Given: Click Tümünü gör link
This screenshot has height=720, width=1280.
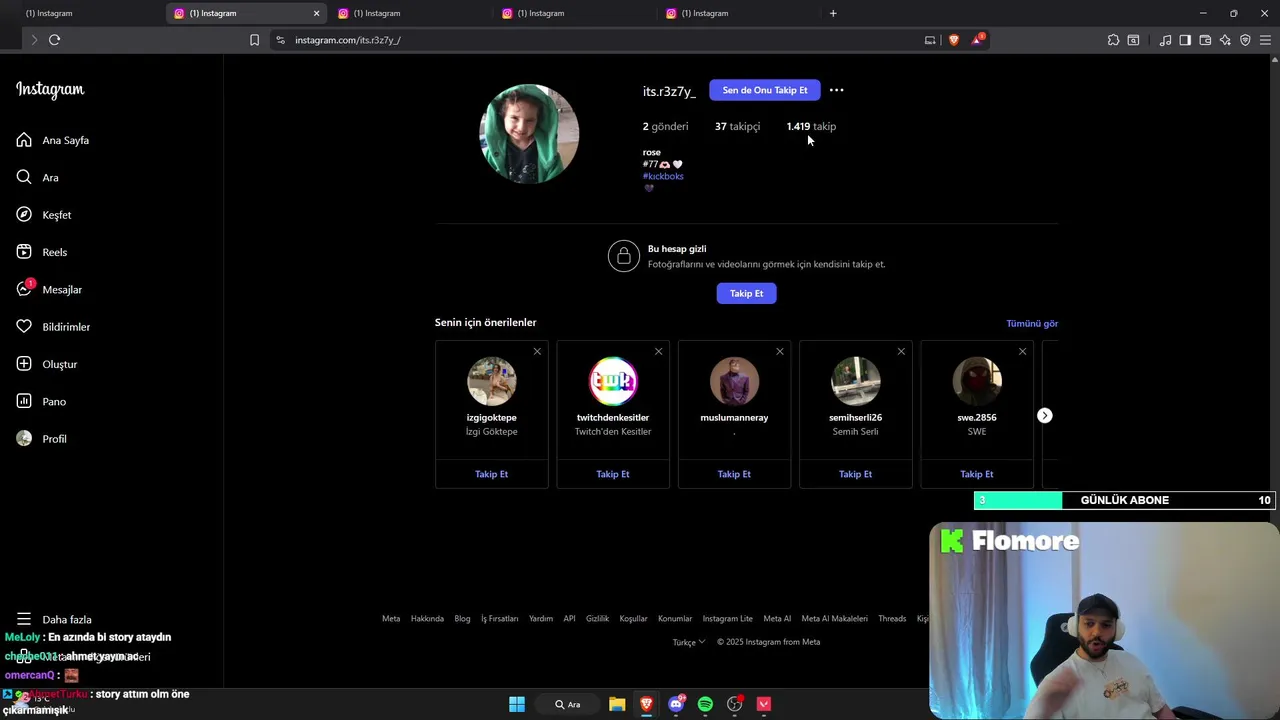Looking at the screenshot, I should [x=1032, y=323].
